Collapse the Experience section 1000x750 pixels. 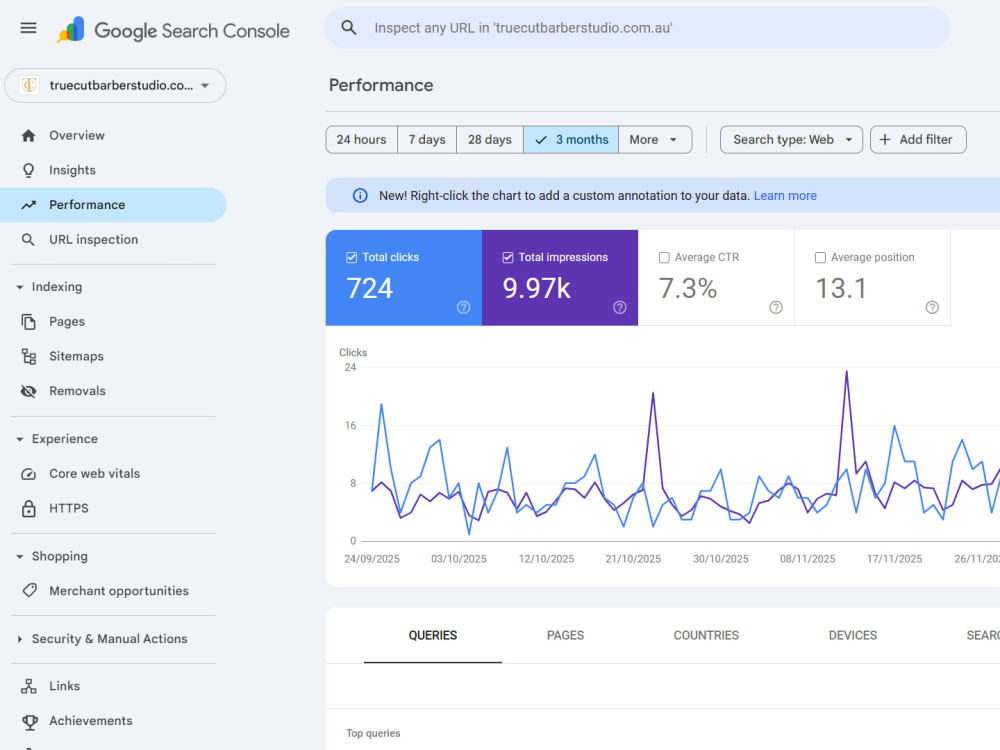pos(20,439)
